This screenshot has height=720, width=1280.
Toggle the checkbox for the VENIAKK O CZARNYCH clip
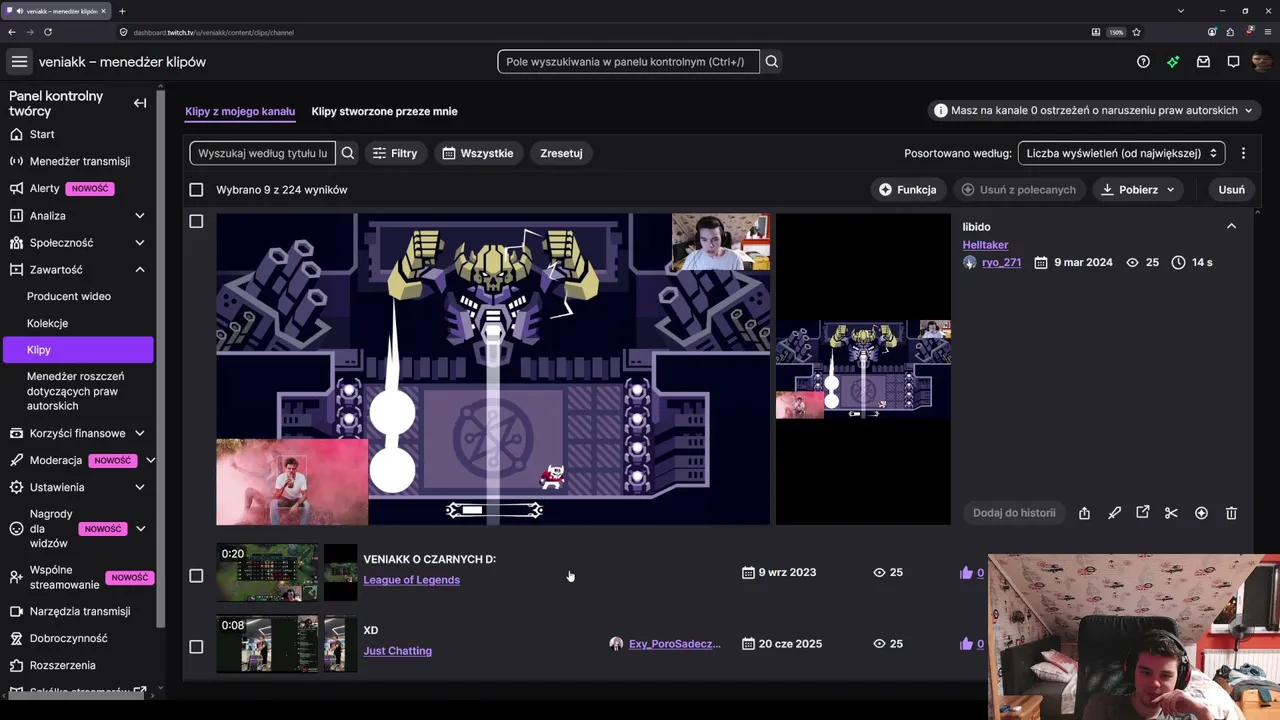coord(196,576)
